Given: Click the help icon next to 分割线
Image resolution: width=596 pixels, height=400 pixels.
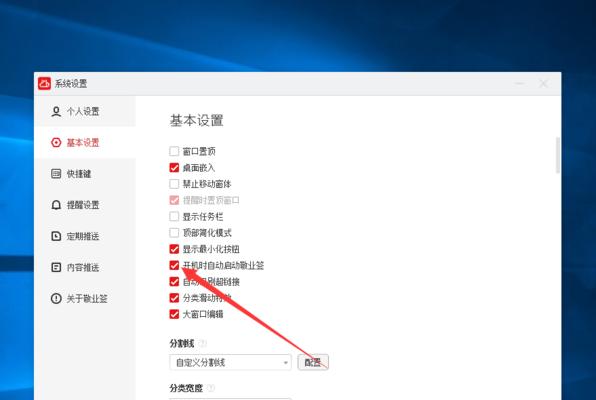Looking at the screenshot, I should pos(203,343).
